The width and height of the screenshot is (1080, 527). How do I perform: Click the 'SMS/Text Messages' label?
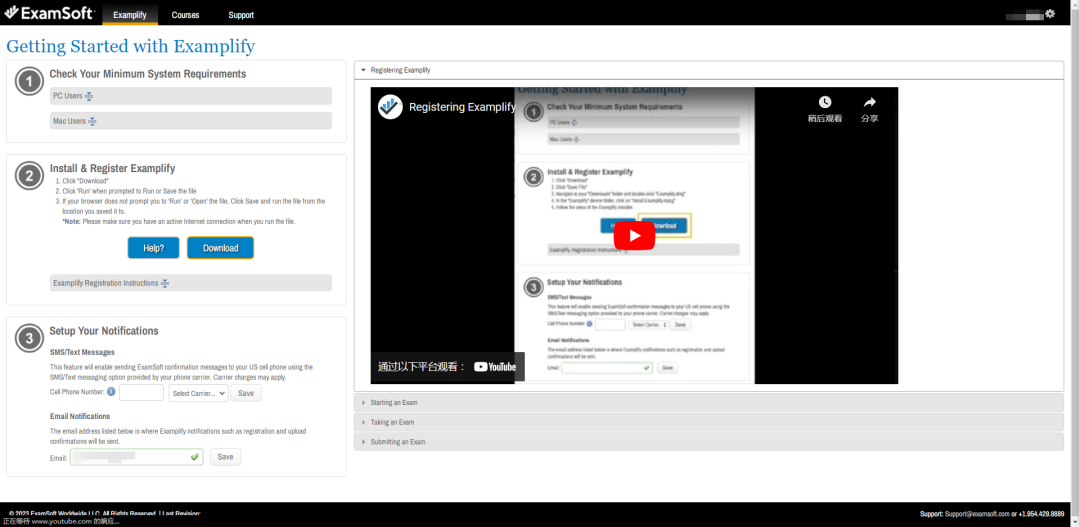tap(83, 352)
